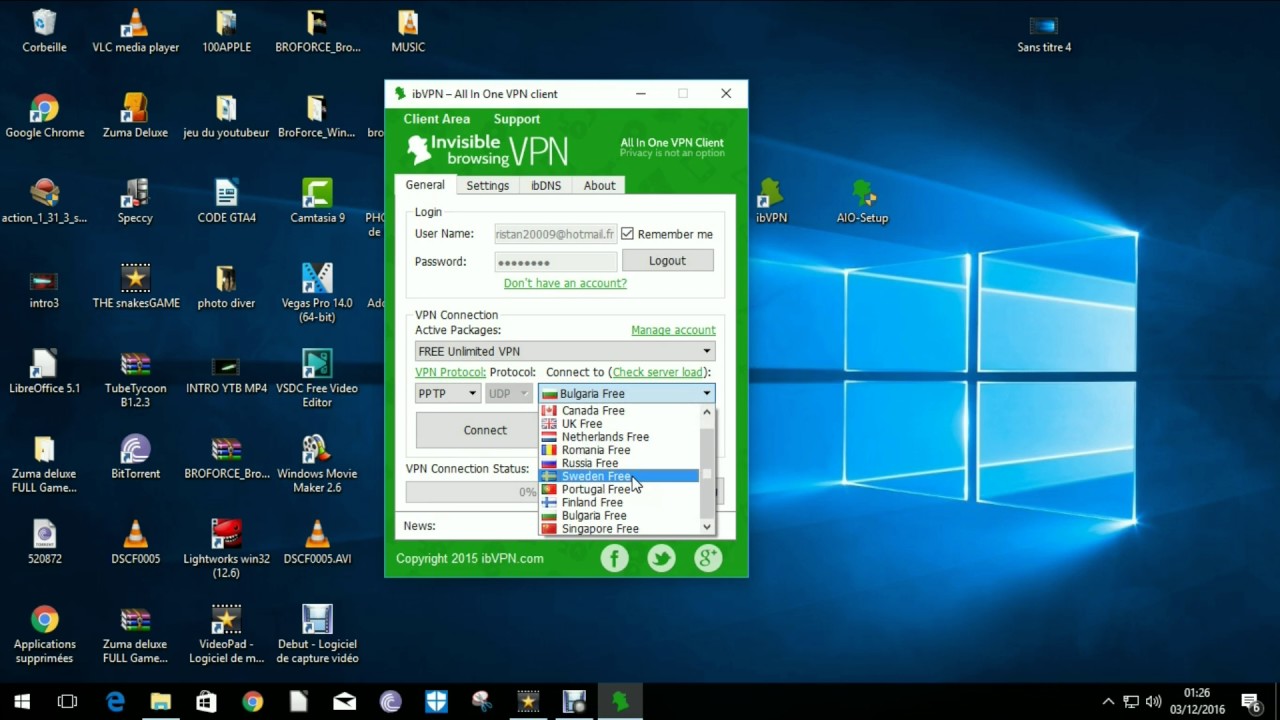1280x720 pixels.
Task: Switch to the General tab
Action: [425, 185]
